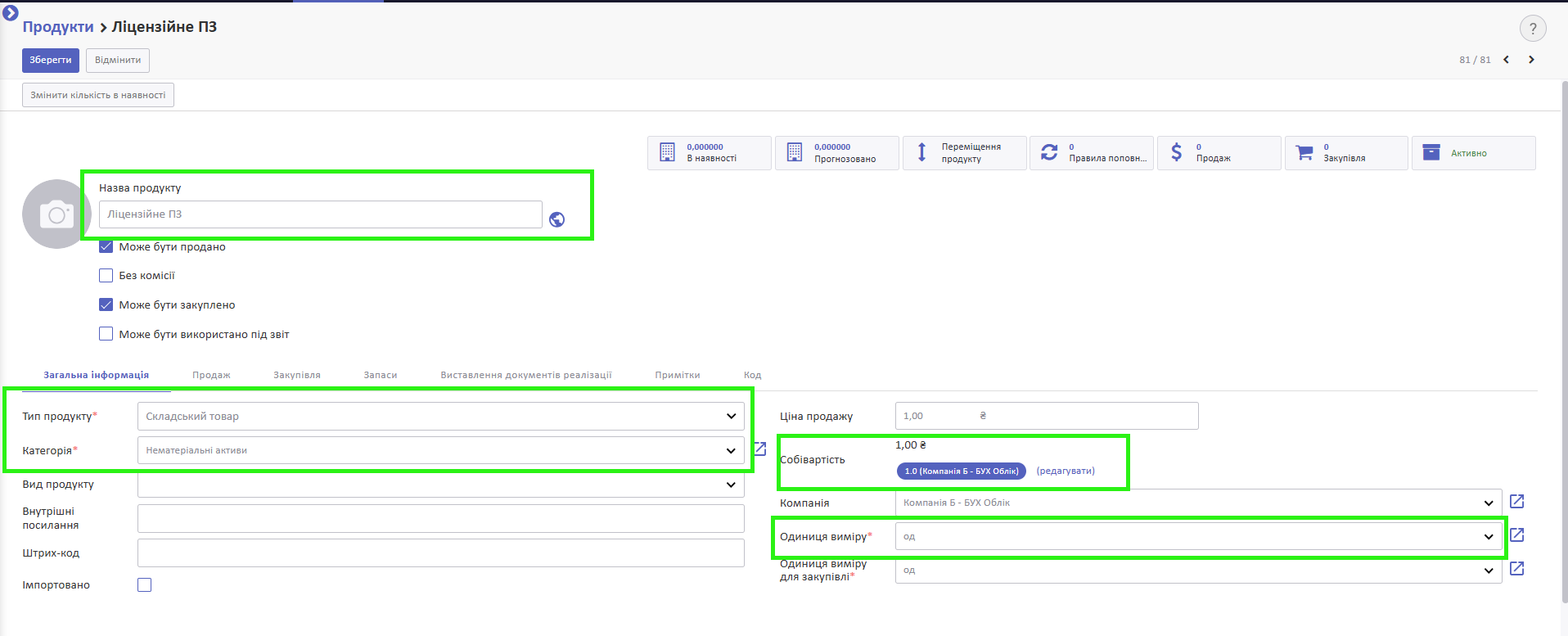Open Примітки tab
This screenshot has height=636, width=1568.
[678, 375]
